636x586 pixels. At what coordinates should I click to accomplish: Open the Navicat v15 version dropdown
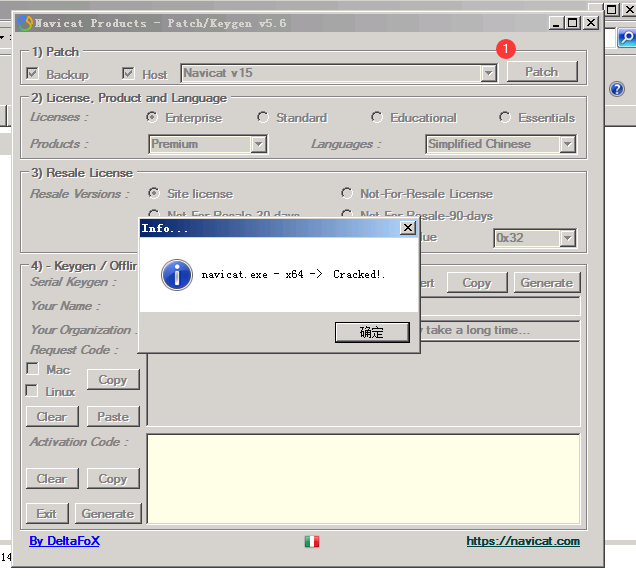tap(488, 73)
